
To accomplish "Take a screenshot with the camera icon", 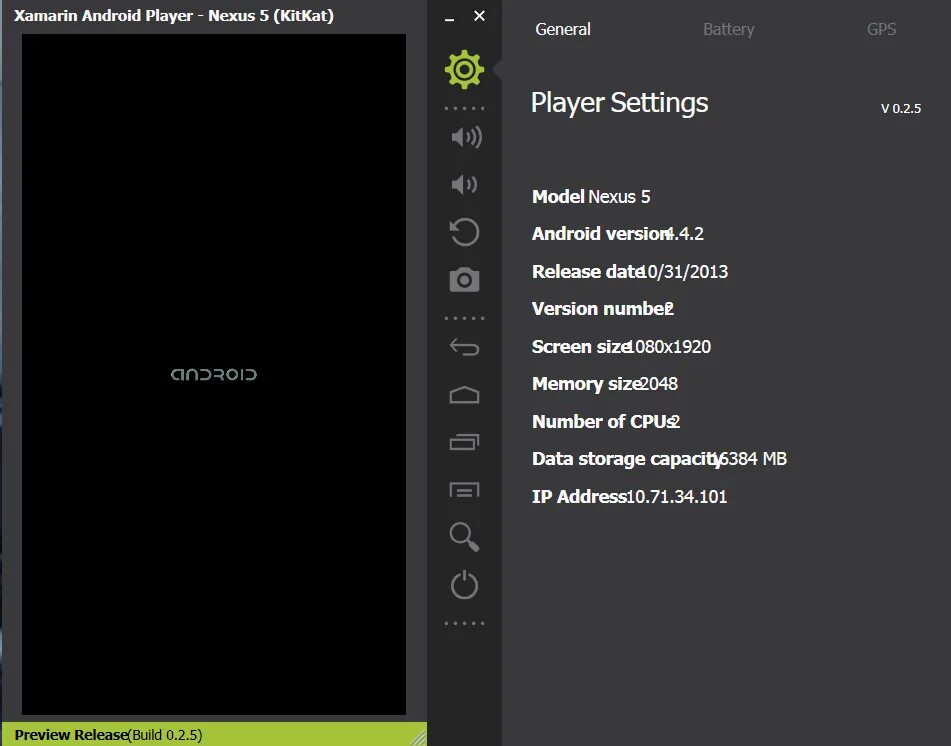I will point(464,280).
